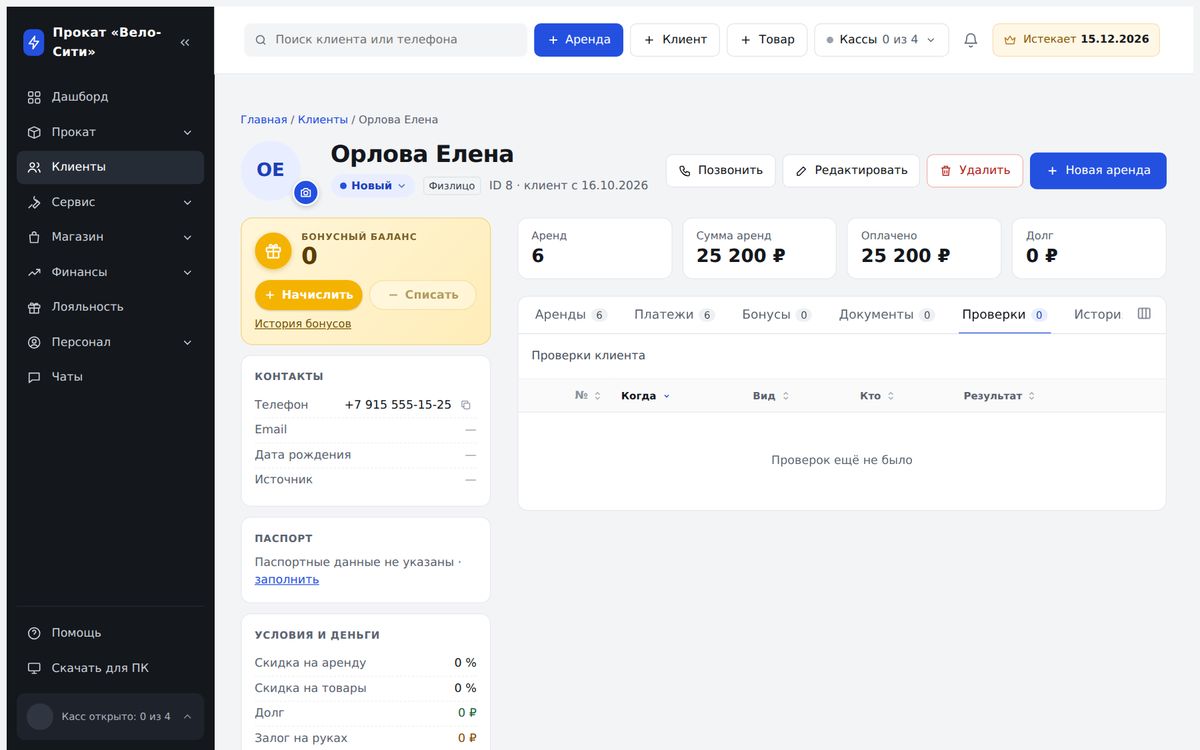This screenshot has height=750, width=1200.
Task: Open История бонусов link
Action: [303, 324]
